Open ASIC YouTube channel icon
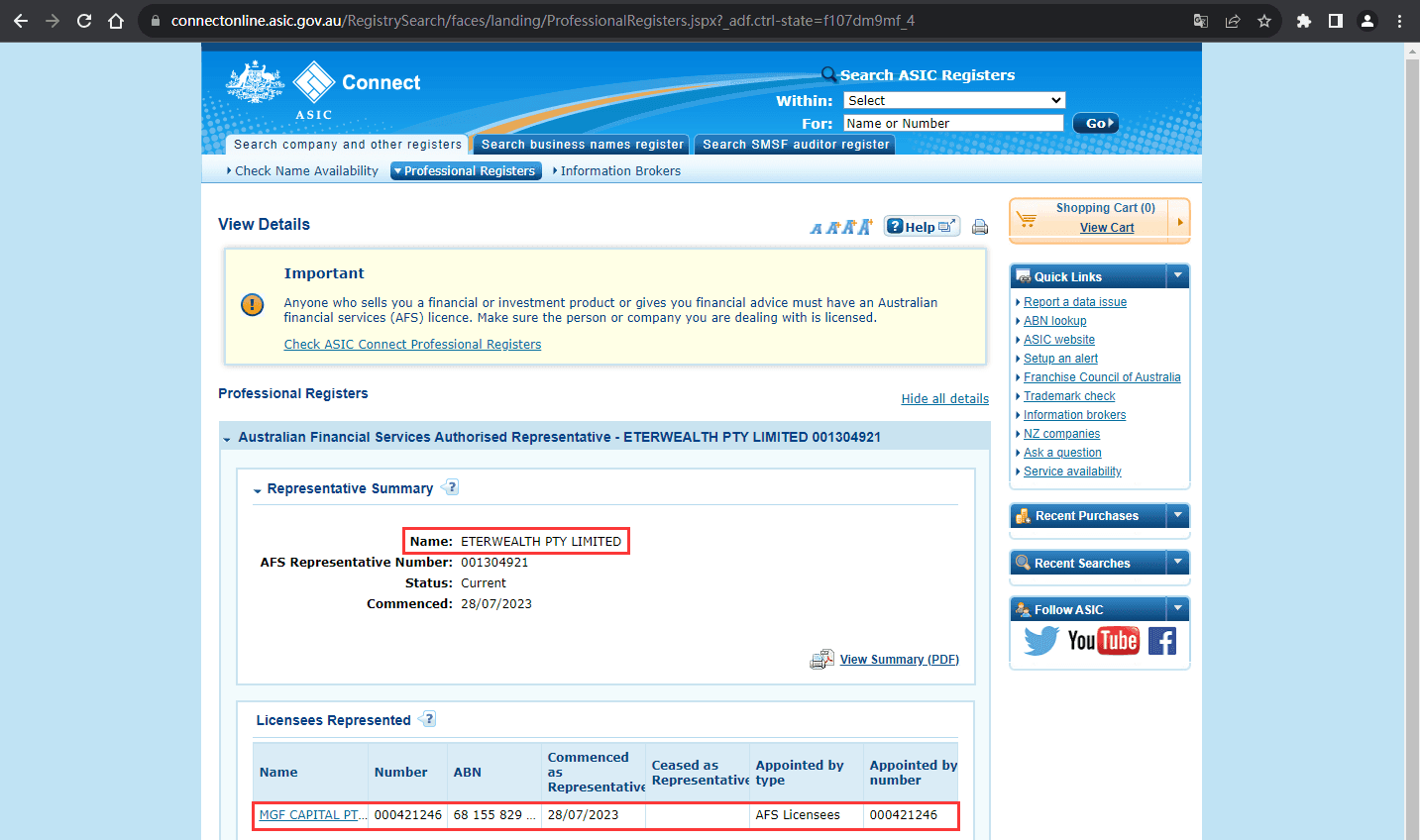 [1103, 641]
